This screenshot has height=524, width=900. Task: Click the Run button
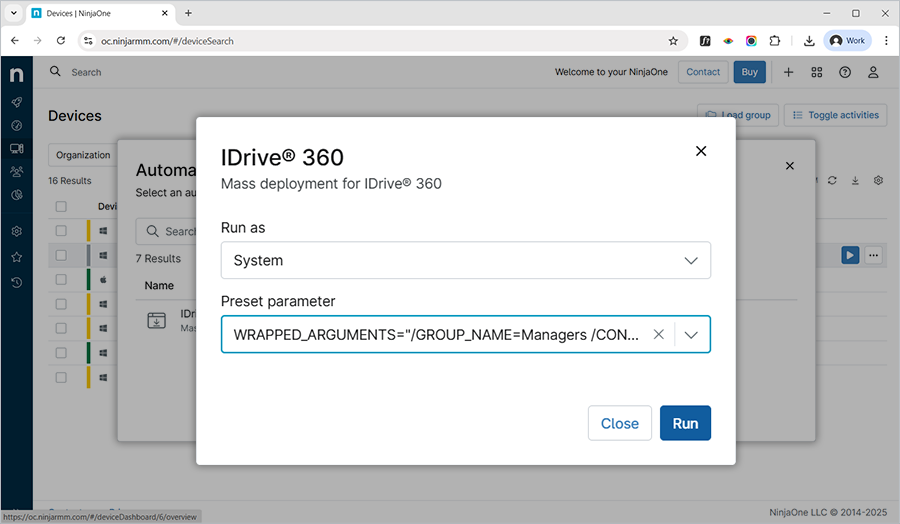pyautogui.click(x=685, y=423)
